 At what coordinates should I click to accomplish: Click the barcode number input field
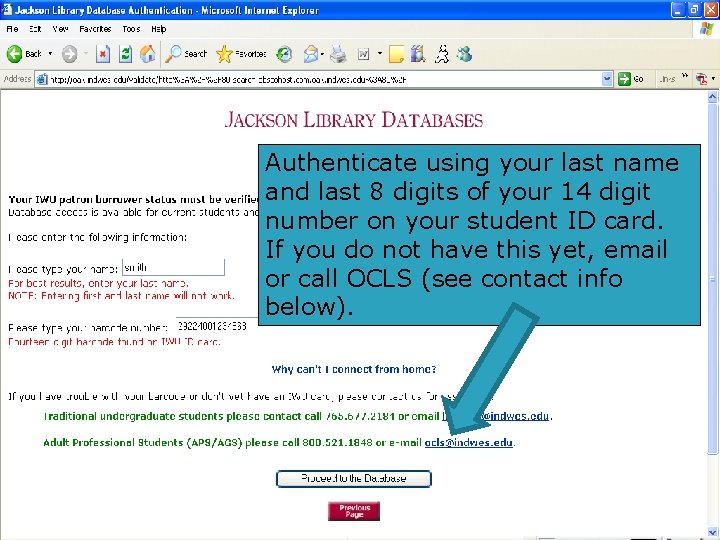tap(217, 326)
